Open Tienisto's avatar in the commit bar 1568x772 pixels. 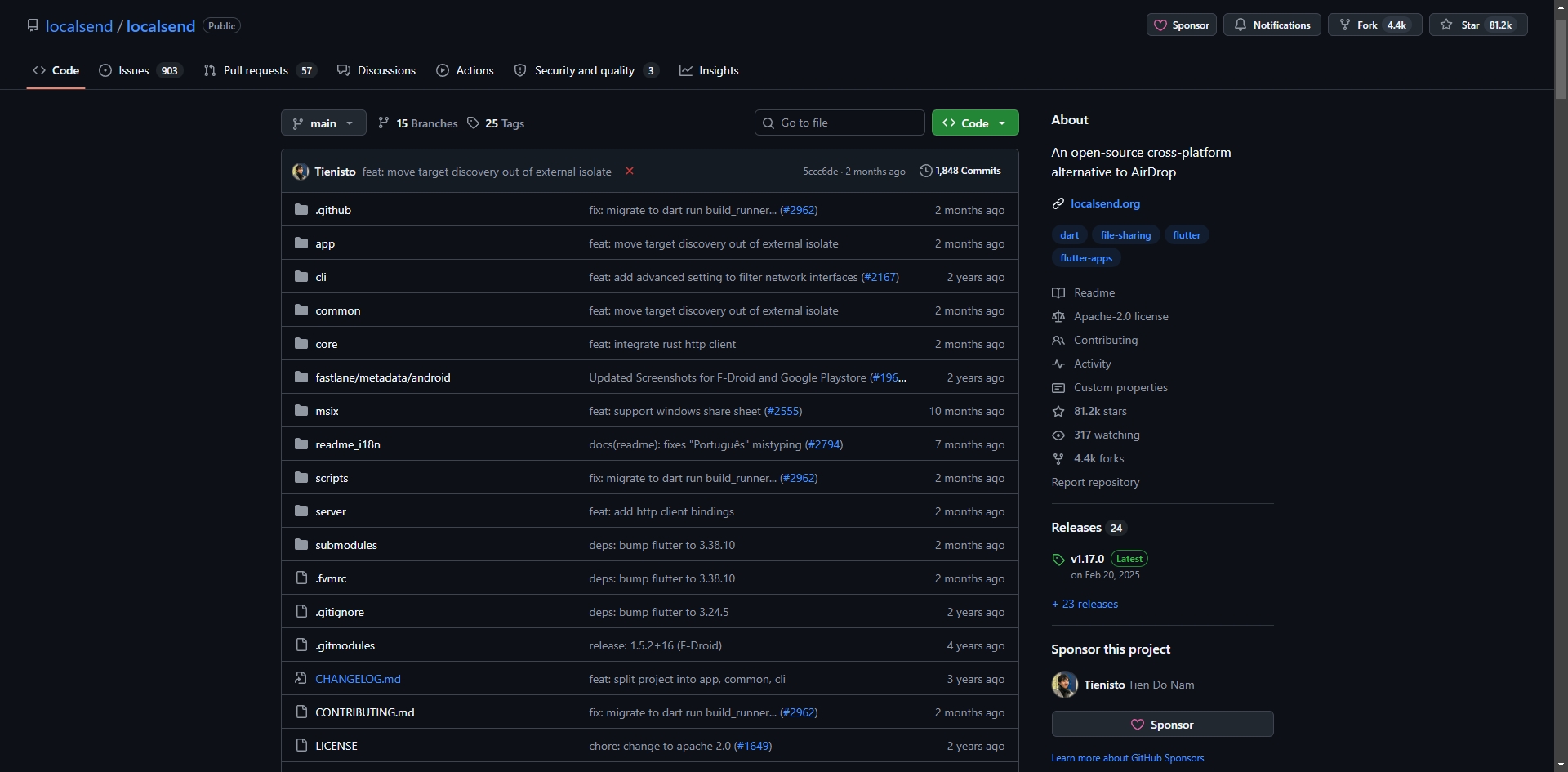[301, 172]
